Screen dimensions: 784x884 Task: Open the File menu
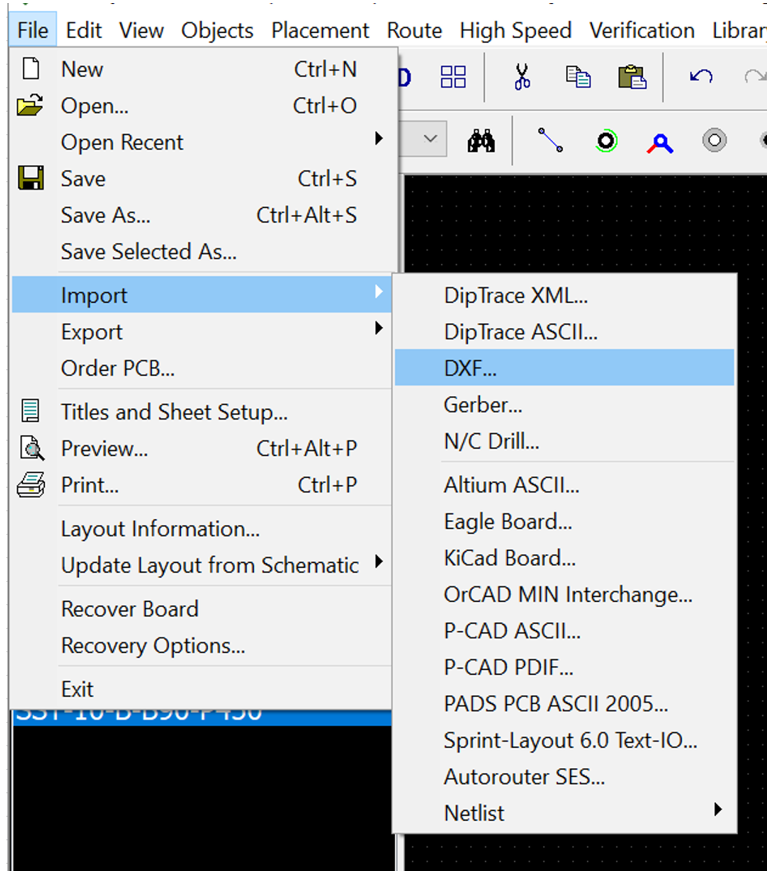click(33, 30)
